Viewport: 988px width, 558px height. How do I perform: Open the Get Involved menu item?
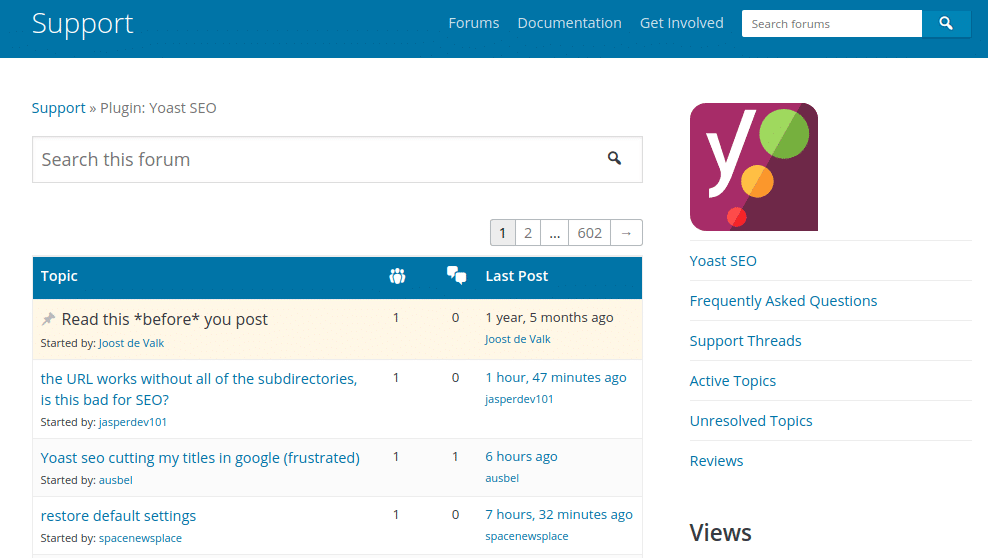(681, 23)
